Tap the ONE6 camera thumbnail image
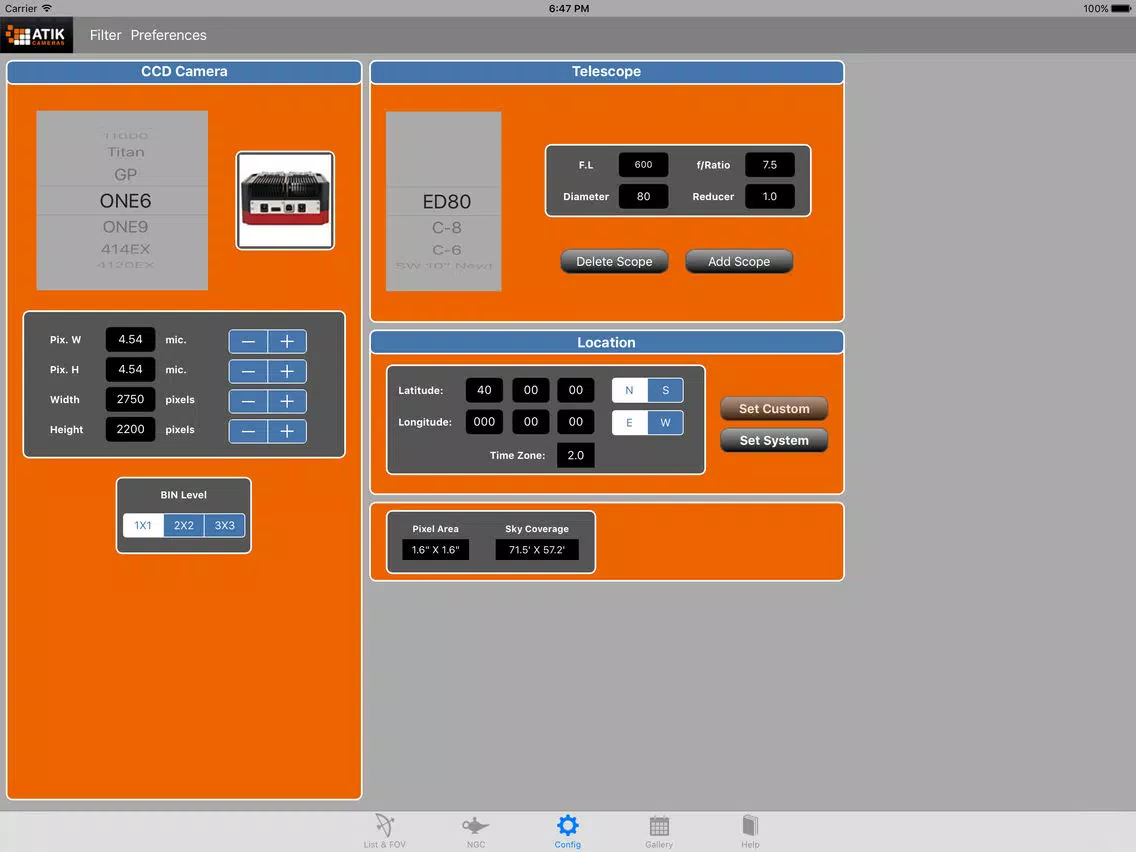The image size is (1136, 852). (285, 201)
